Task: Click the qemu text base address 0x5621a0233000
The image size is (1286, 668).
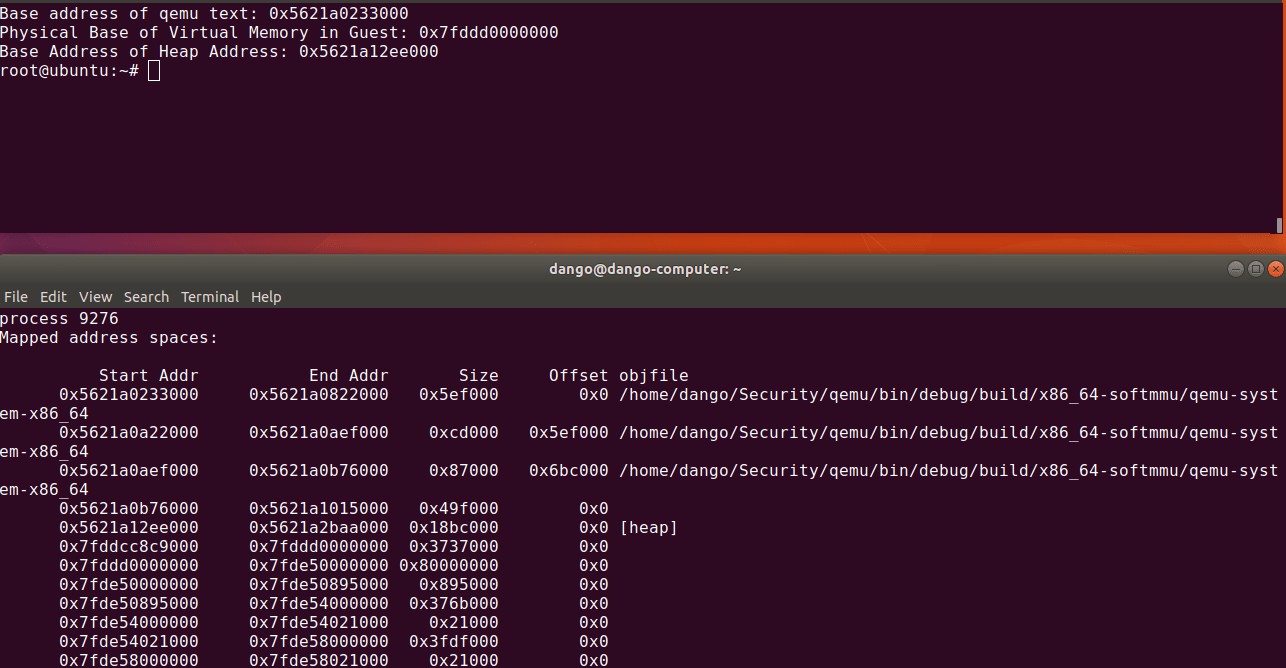Action: click(338, 14)
